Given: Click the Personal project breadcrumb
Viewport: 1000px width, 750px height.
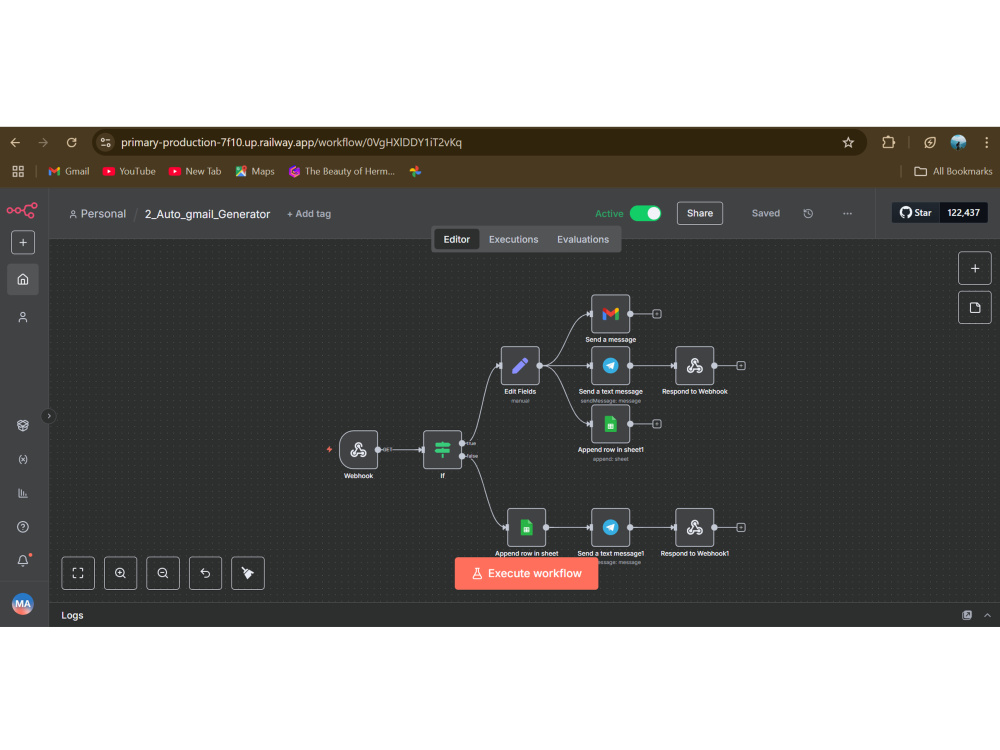Looking at the screenshot, I should [98, 214].
